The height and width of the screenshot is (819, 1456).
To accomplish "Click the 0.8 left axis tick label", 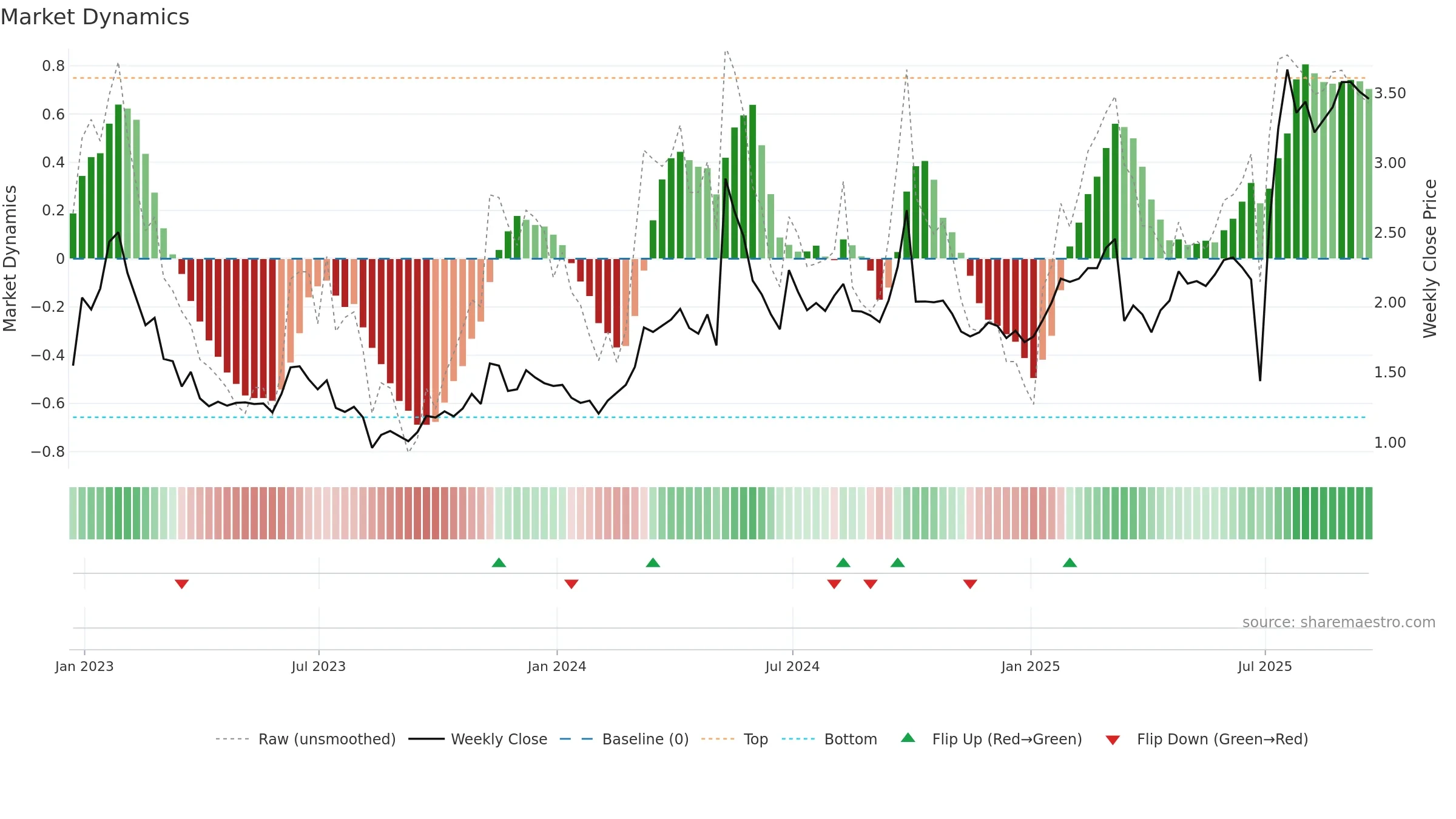I will [x=53, y=66].
